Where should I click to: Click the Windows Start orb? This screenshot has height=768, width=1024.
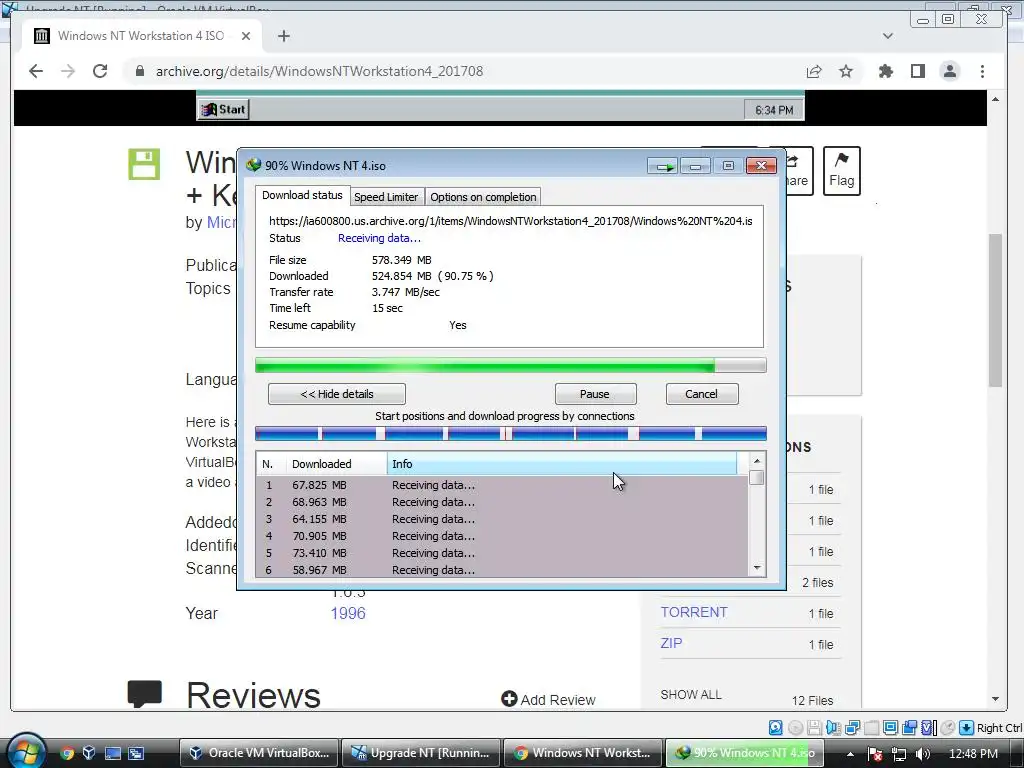point(26,751)
